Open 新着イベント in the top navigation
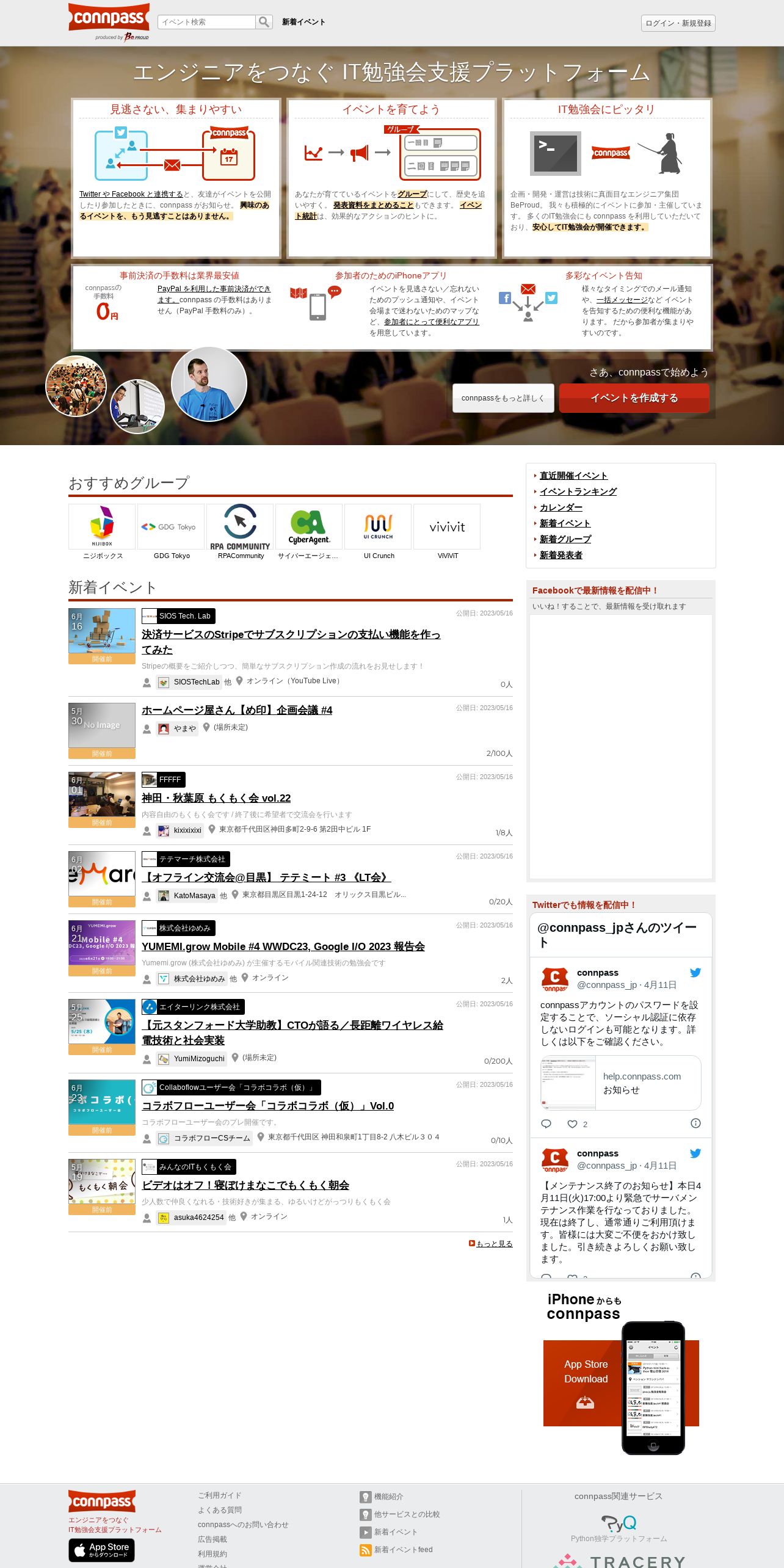784x1568 pixels. [x=303, y=22]
